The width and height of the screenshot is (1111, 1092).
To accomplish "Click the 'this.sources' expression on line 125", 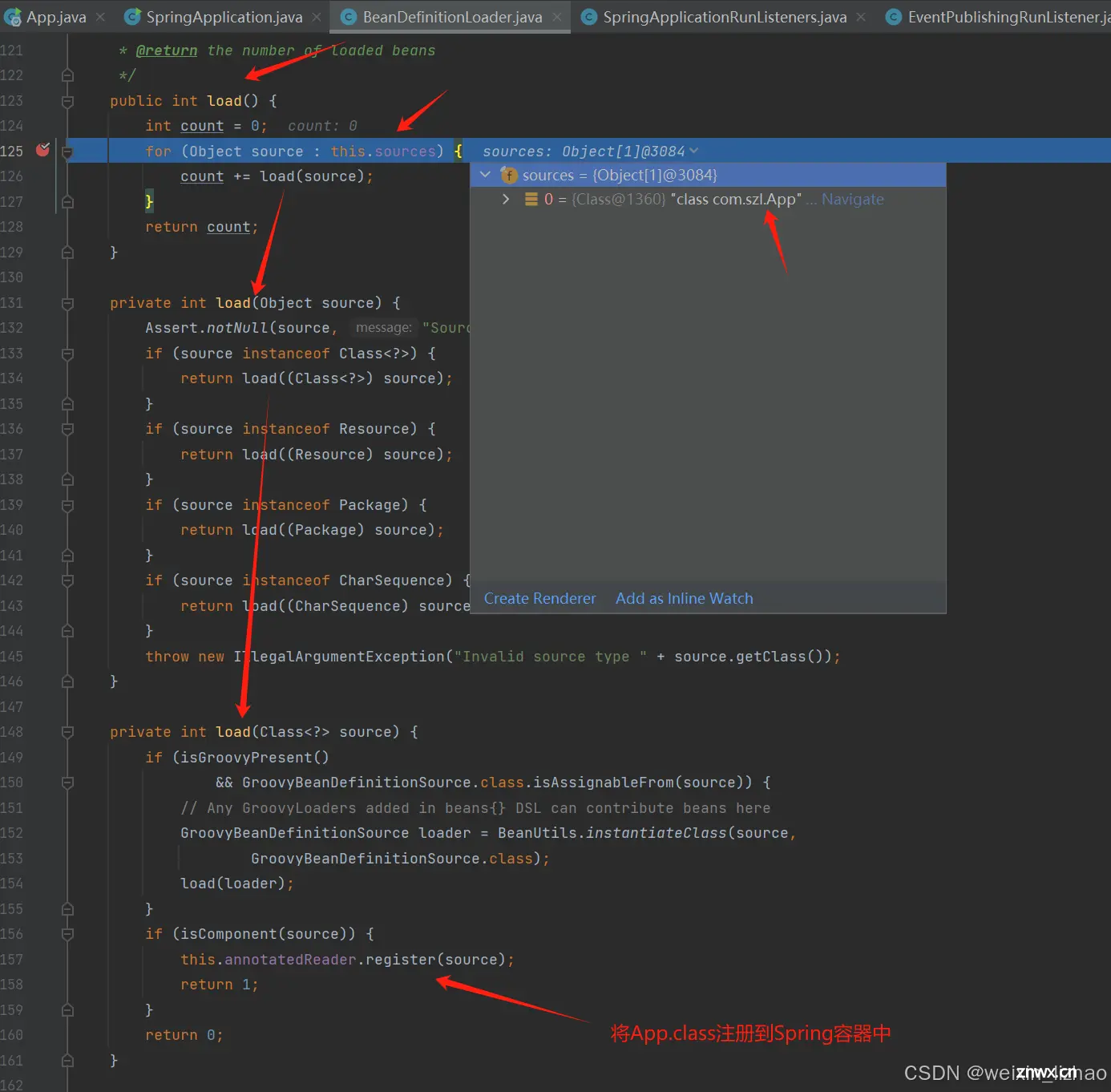I will tap(383, 151).
